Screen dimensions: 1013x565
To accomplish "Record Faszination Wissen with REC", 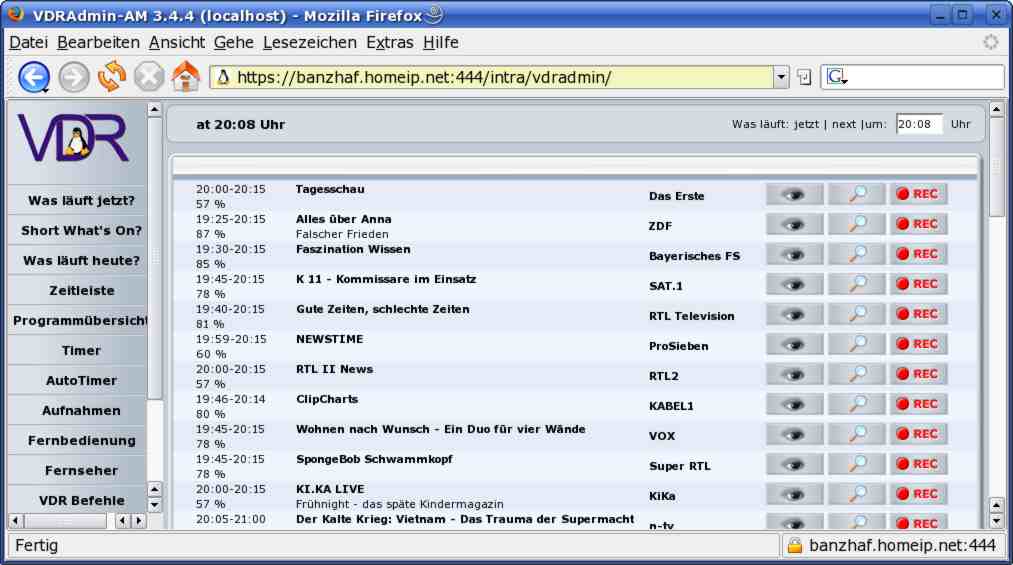I will (919, 254).
